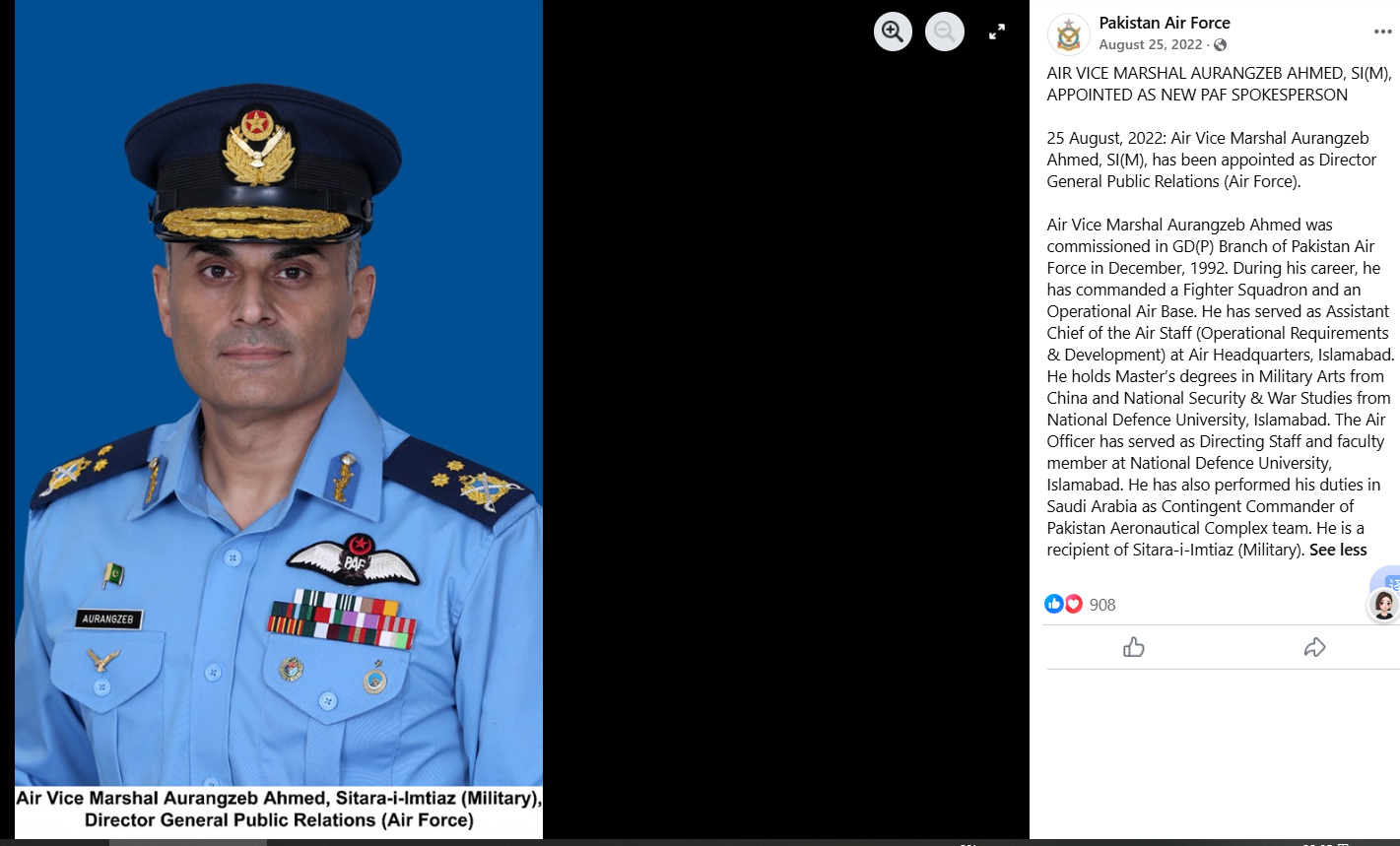The width and height of the screenshot is (1400, 846).
Task: Click the photo caption naming Aurangzeb Ahmed
Action: click(x=279, y=810)
